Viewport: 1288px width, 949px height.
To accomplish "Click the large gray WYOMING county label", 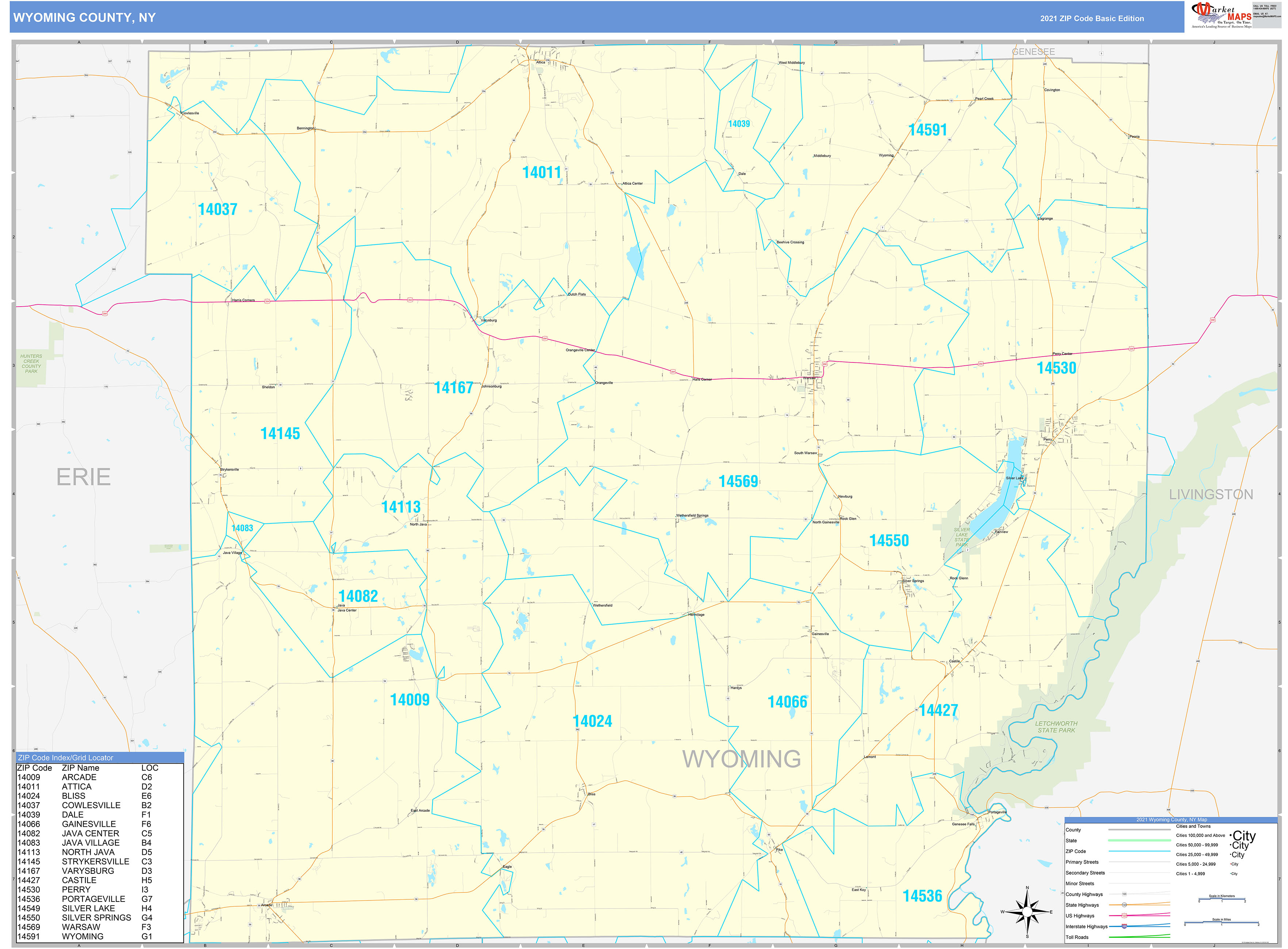I will click(741, 759).
